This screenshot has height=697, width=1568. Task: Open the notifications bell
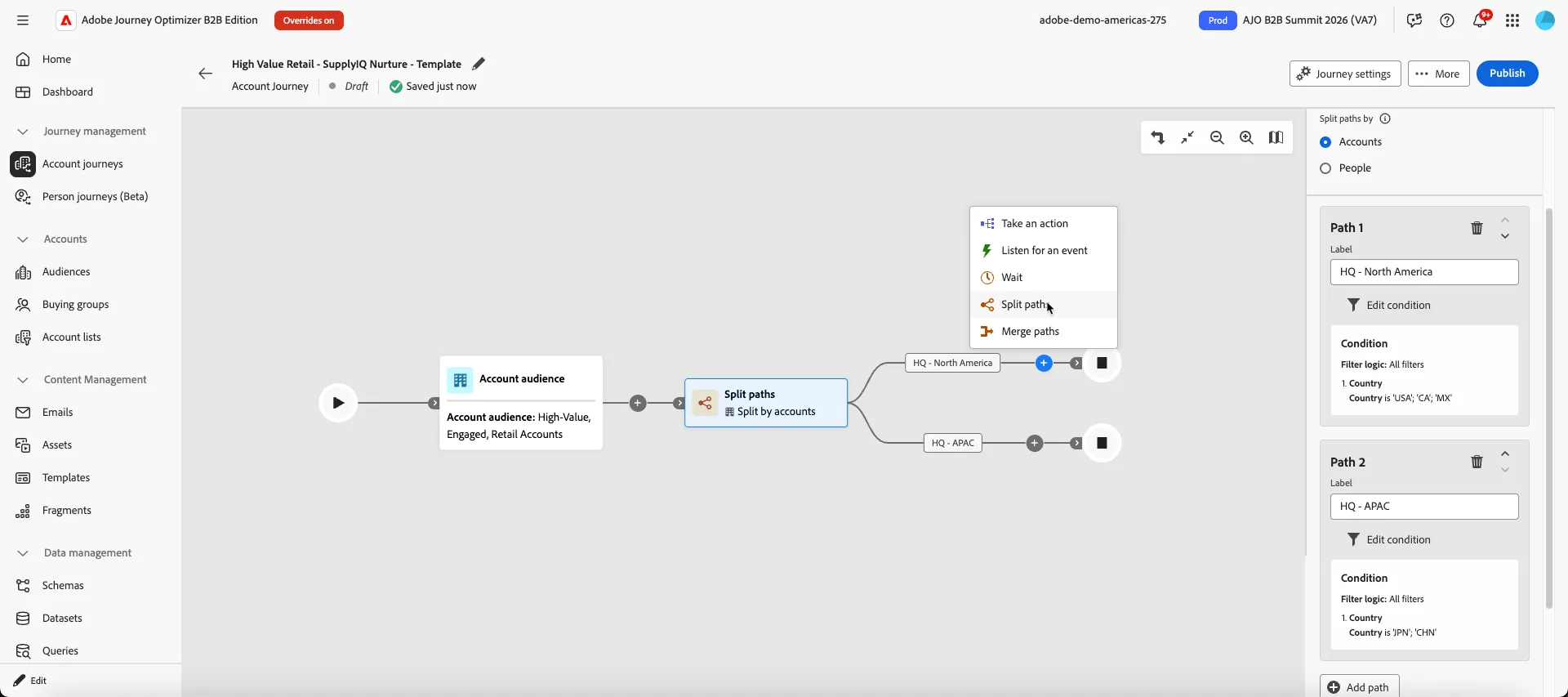[x=1480, y=20]
